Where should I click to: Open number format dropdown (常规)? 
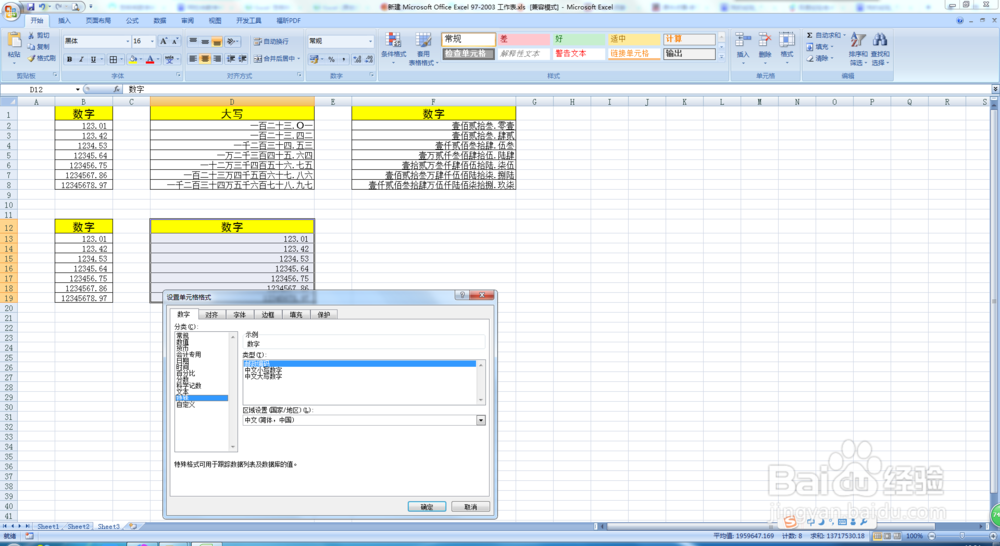point(370,41)
